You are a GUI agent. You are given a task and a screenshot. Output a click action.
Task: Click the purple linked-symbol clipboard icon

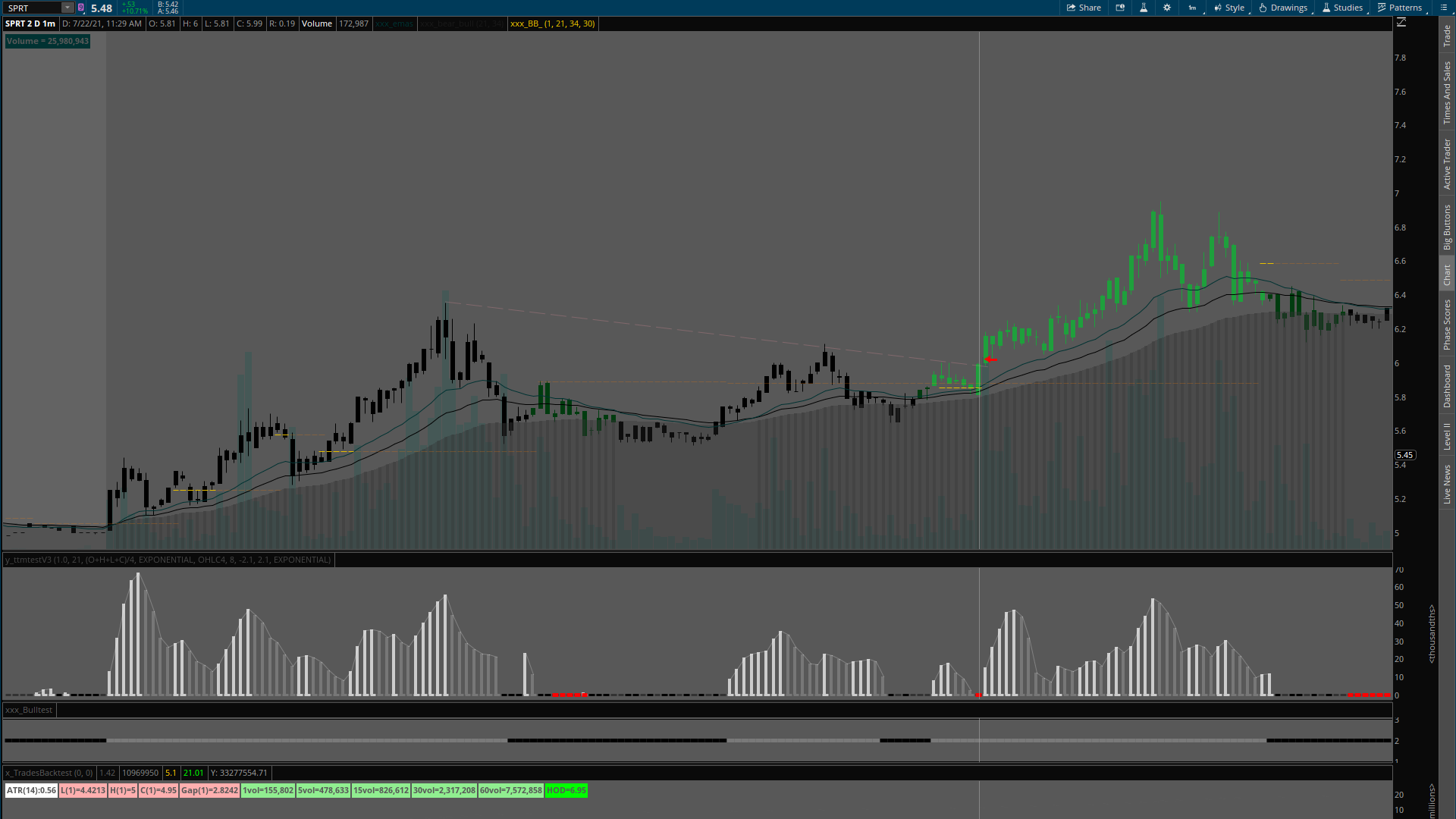pyautogui.click(x=81, y=8)
